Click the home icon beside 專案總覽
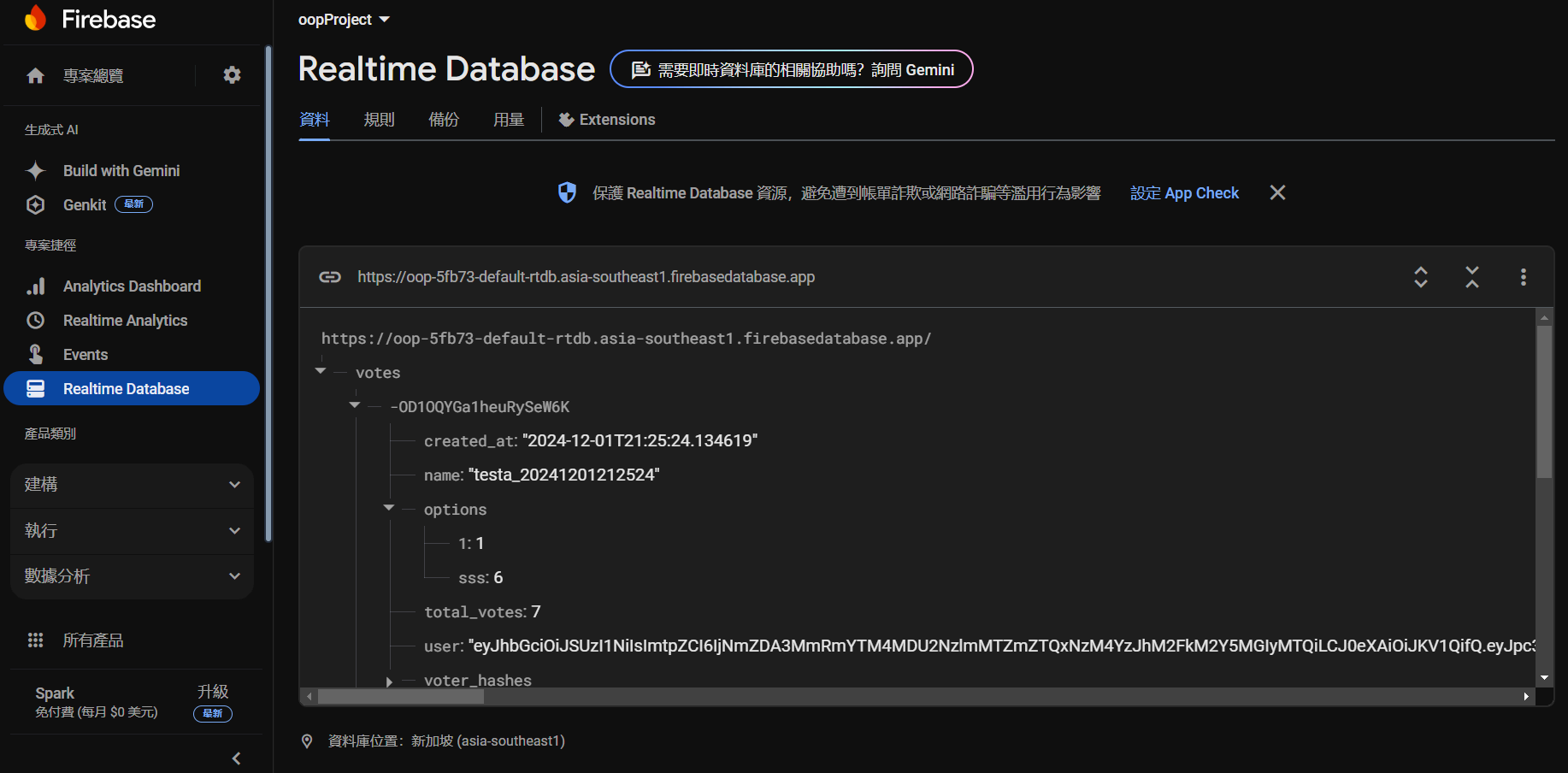The width and height of the screenshot is (1568, 773). pyautogui.click(x=36, y=76)
